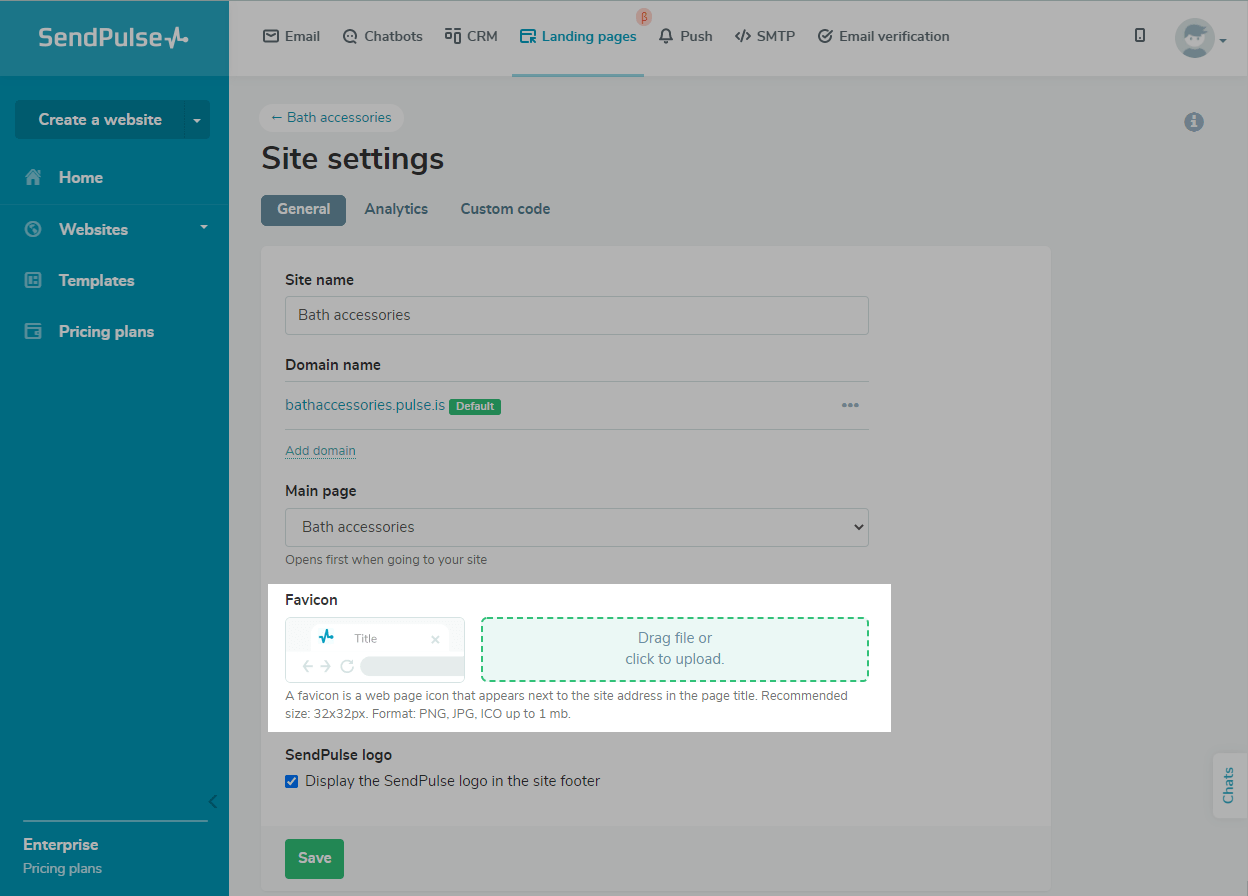The width and height of the screenshot is (1248, 896).
Task: Click the beta badge on Landing pages
Action: click(644, 17)
